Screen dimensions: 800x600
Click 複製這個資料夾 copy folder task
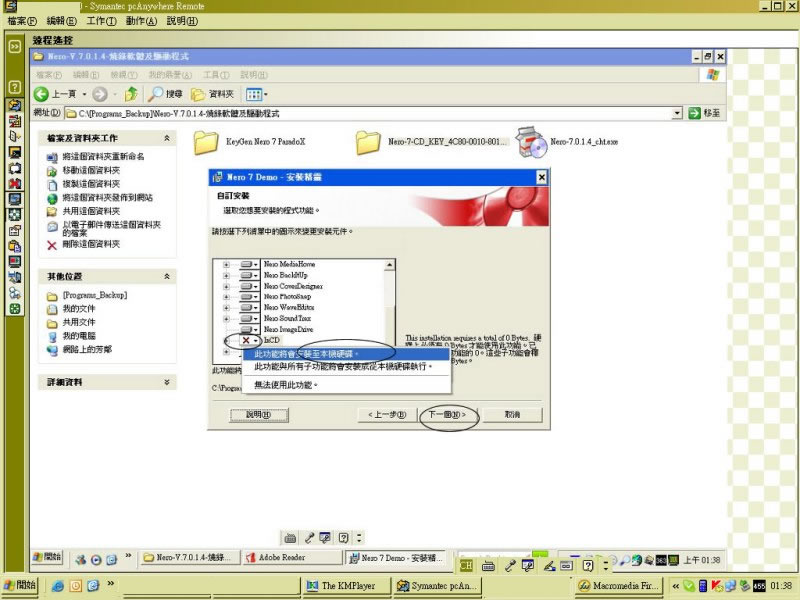click(x=85, y=184)
